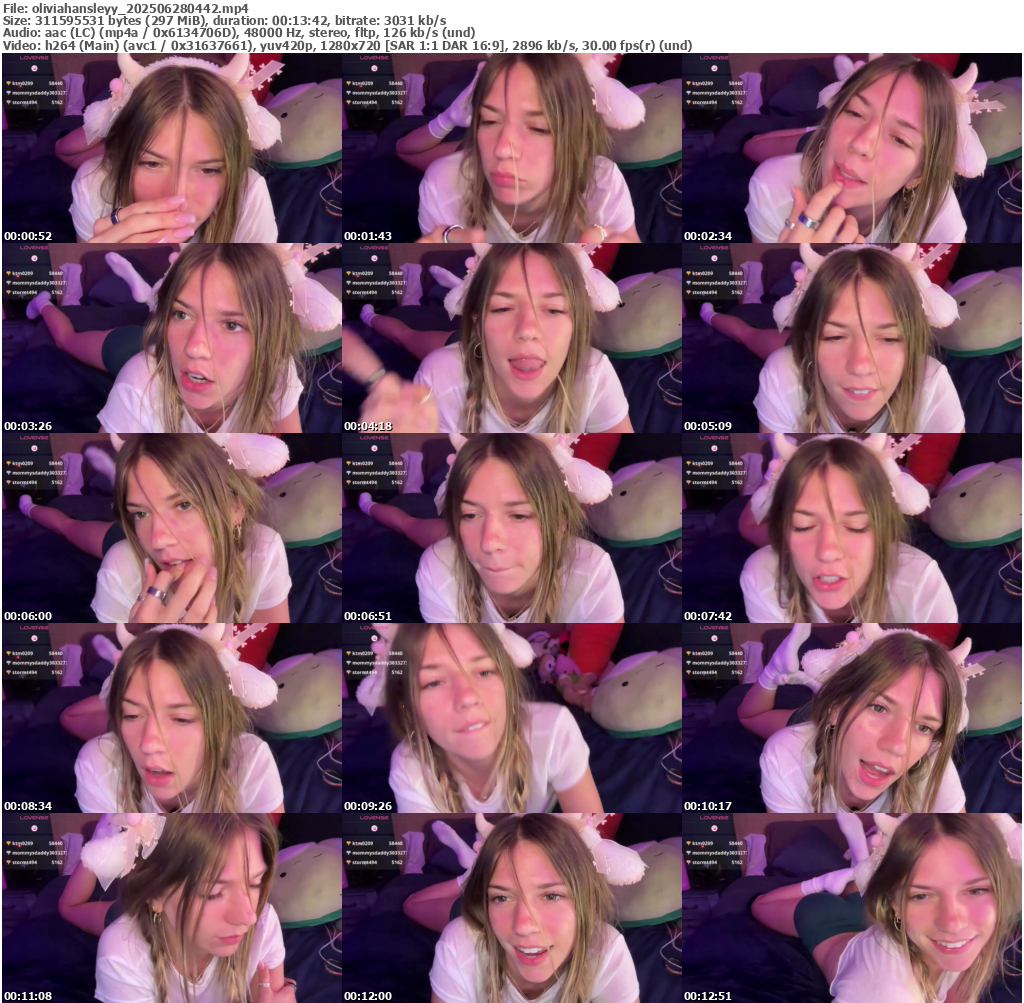
Task: Open the thumbnail timestamped 00:06:00
Action: [171, 528]
